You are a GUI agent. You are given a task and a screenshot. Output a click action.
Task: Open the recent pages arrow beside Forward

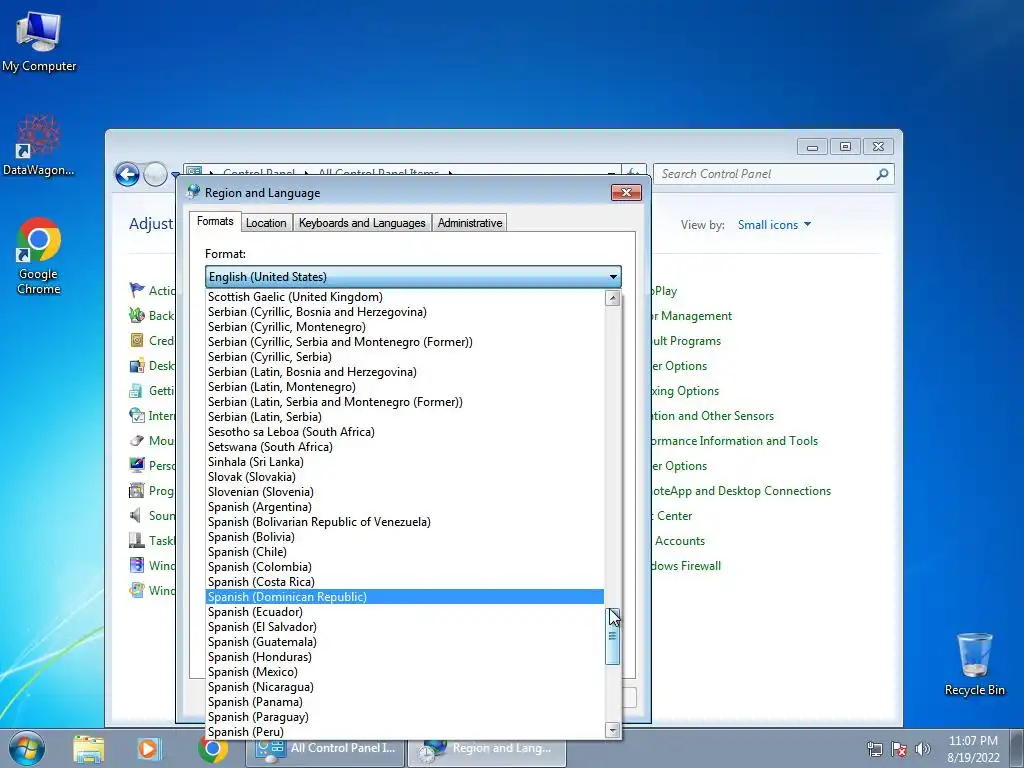coord(175,175)
